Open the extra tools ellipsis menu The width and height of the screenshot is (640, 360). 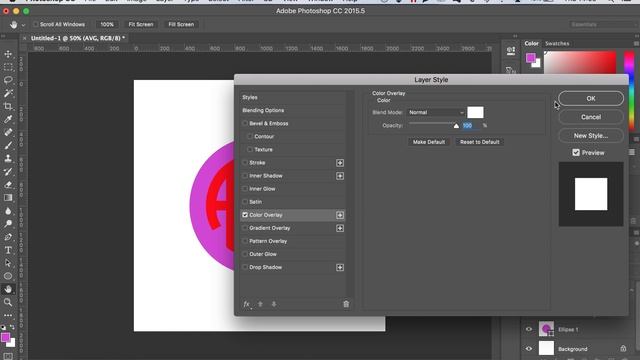point(8,315)
